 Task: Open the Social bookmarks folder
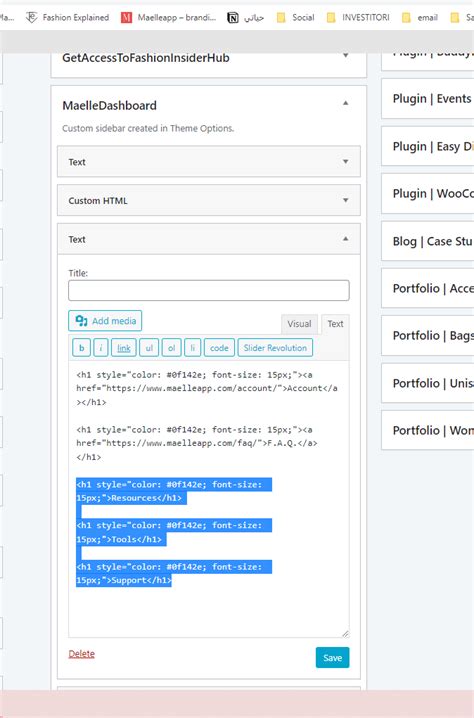pos(295,17)
